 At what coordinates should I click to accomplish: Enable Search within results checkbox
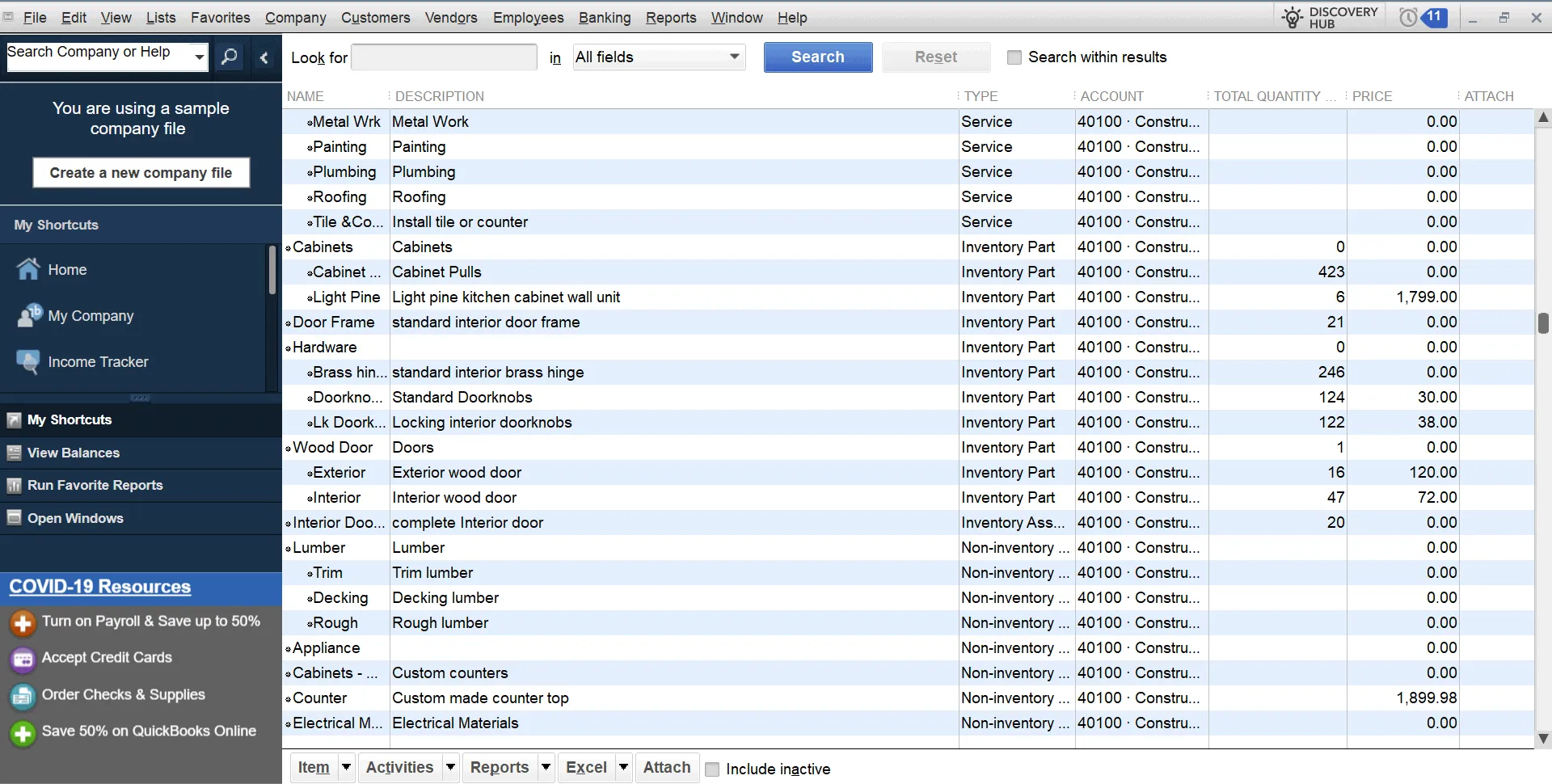point(1014,57)
